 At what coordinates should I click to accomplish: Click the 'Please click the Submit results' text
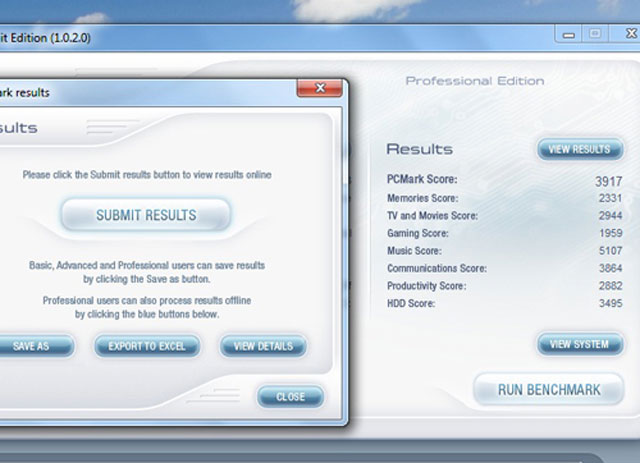point(147,175)
